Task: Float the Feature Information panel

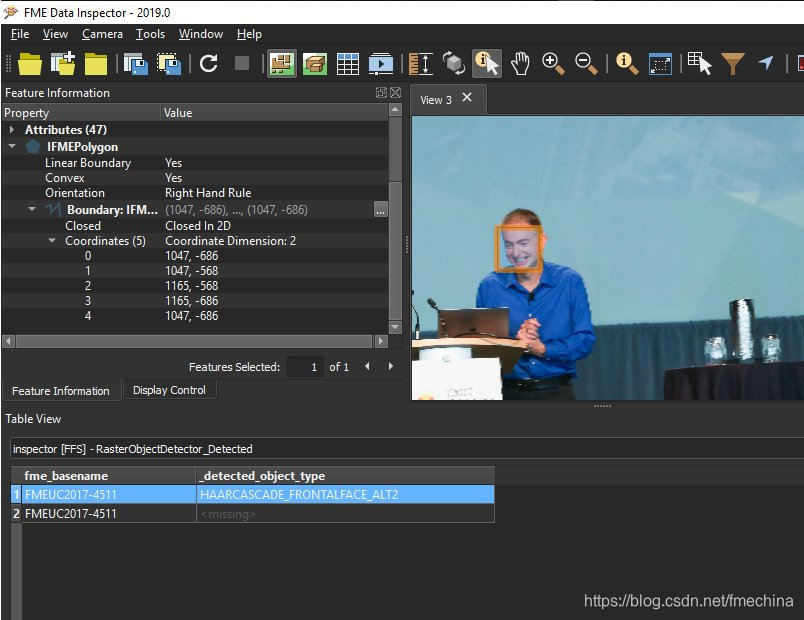Action: tap(381, 92)
